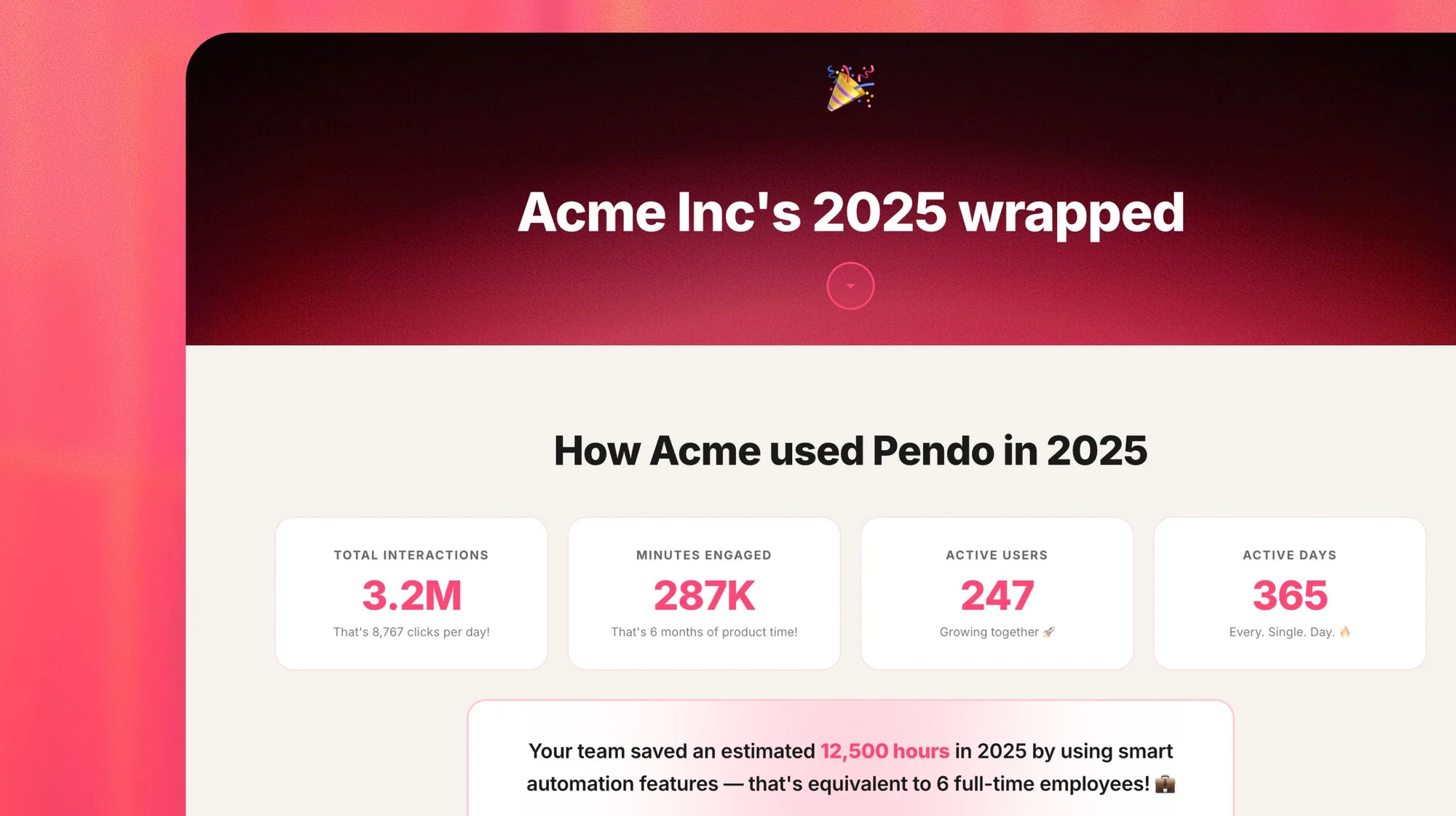This screenshot has width=1456, height=816.
Task: Click the circular down-arrow scroll button
Action: [850, 286]
